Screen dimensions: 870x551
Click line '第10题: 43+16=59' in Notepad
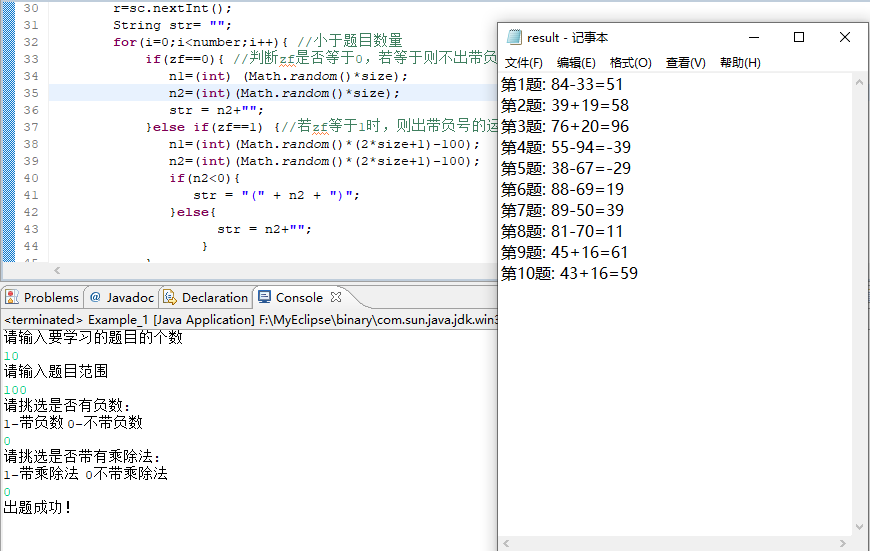point(569,274)
